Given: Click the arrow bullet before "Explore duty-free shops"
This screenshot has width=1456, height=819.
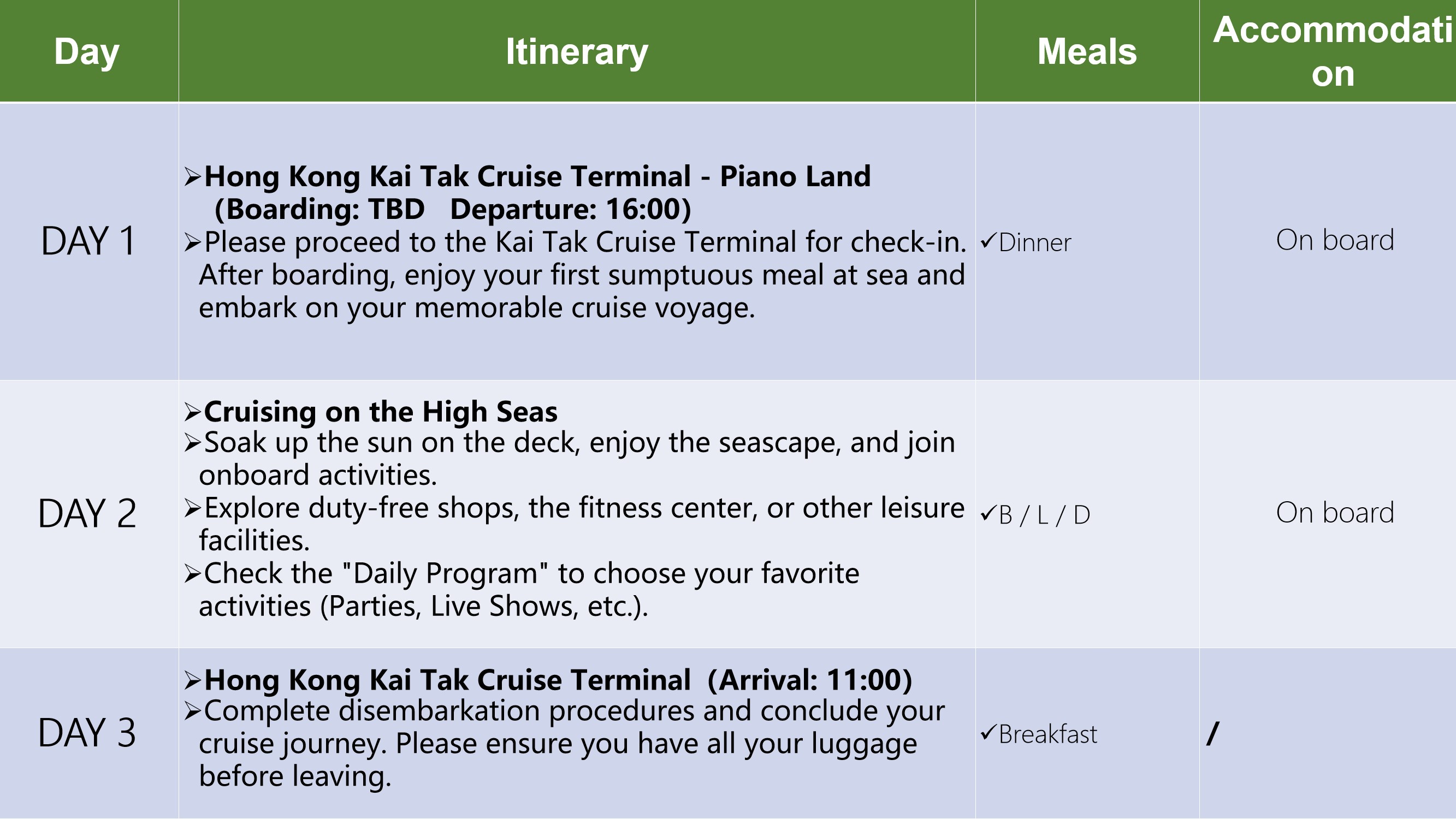Looking at the screenshot, I should pyautogui.click(x=192, y=509).
